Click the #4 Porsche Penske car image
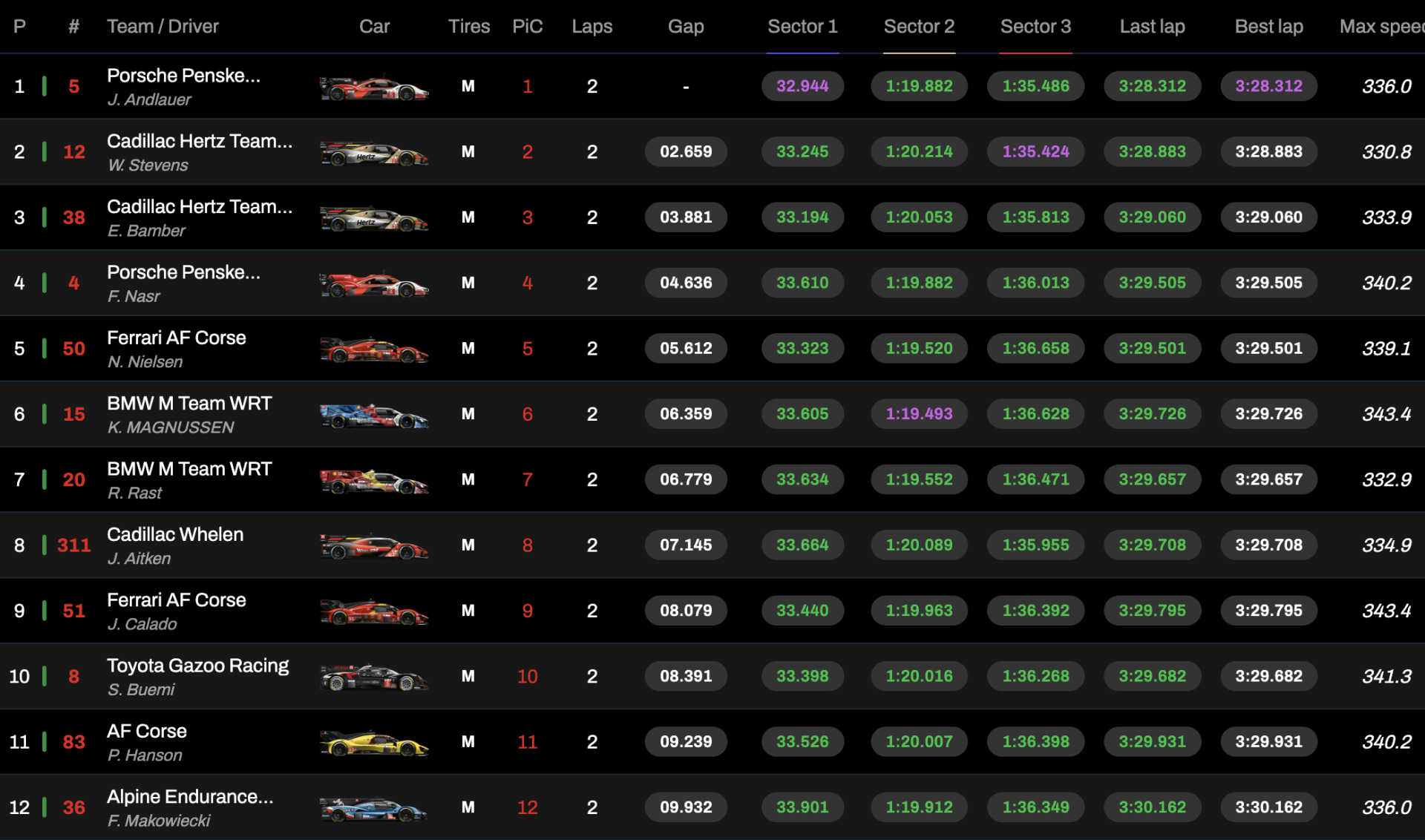 pyautogui.click(x=374, y=284)
